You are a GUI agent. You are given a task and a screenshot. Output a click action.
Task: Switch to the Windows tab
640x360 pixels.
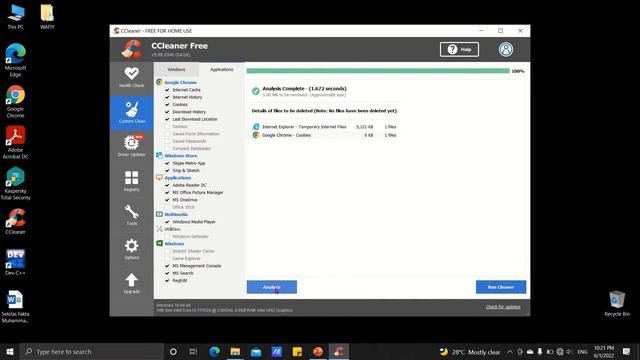tap(176, 70)
